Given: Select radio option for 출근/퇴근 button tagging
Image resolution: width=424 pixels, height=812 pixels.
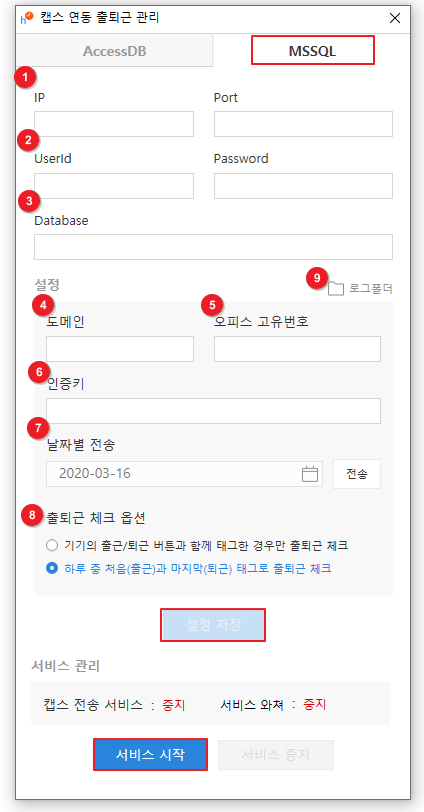Looking at the screenshot, I should click(x=52, y=545).
